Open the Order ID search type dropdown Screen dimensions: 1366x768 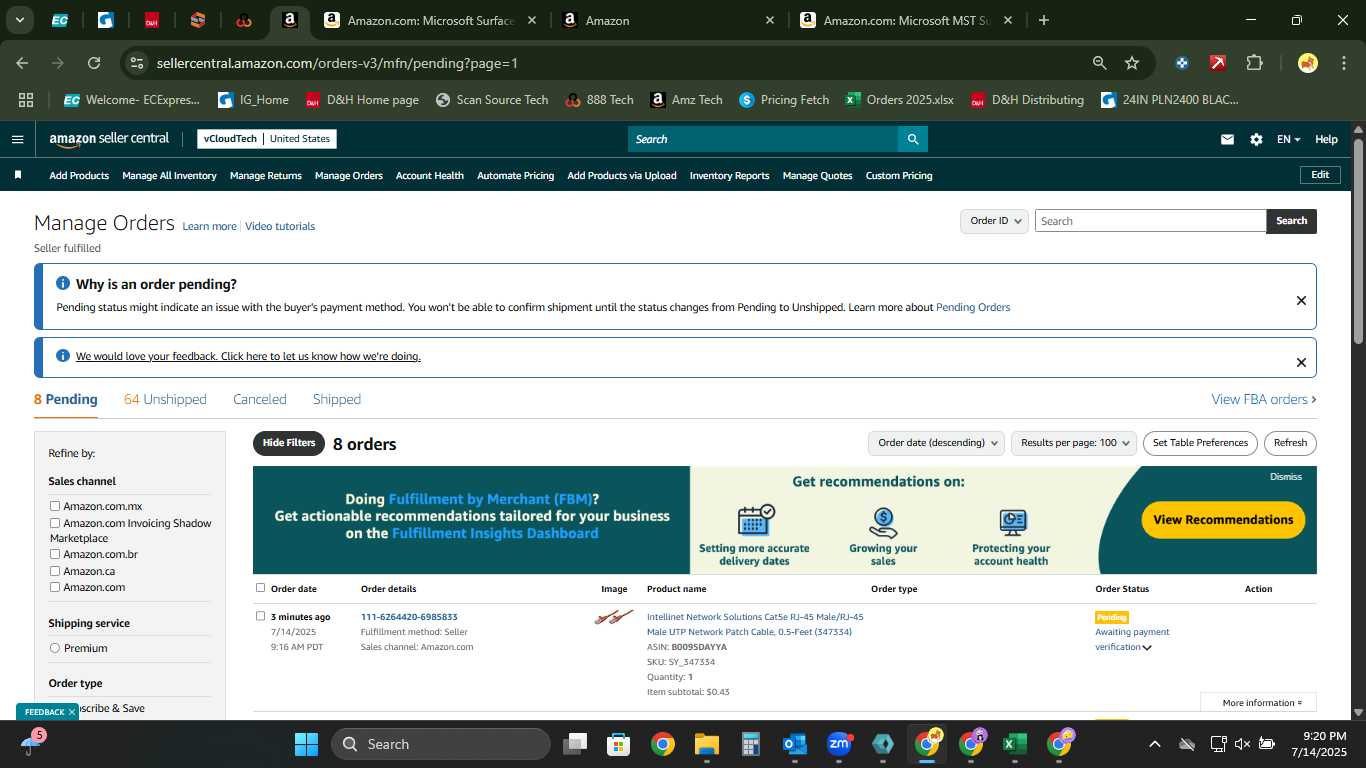click(x=994, y=221)
